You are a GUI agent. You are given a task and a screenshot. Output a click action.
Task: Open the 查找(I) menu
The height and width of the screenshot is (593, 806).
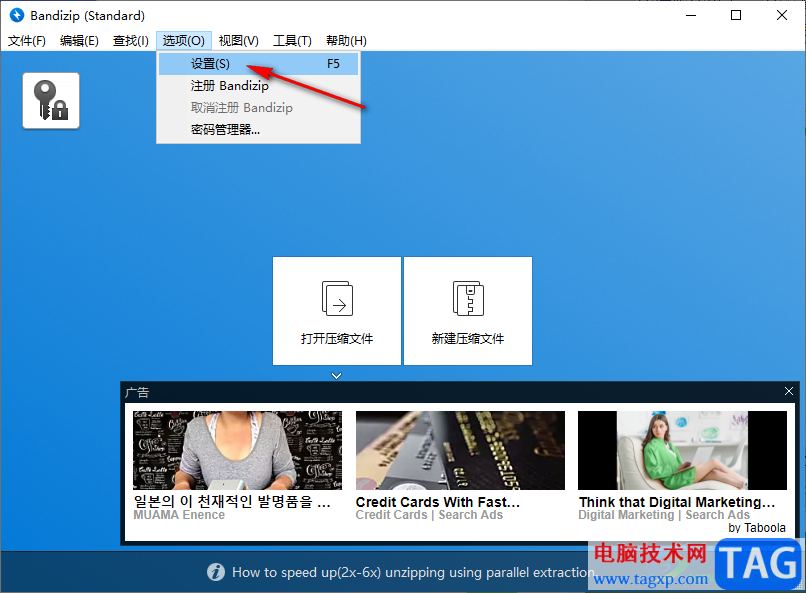[131, 41]
